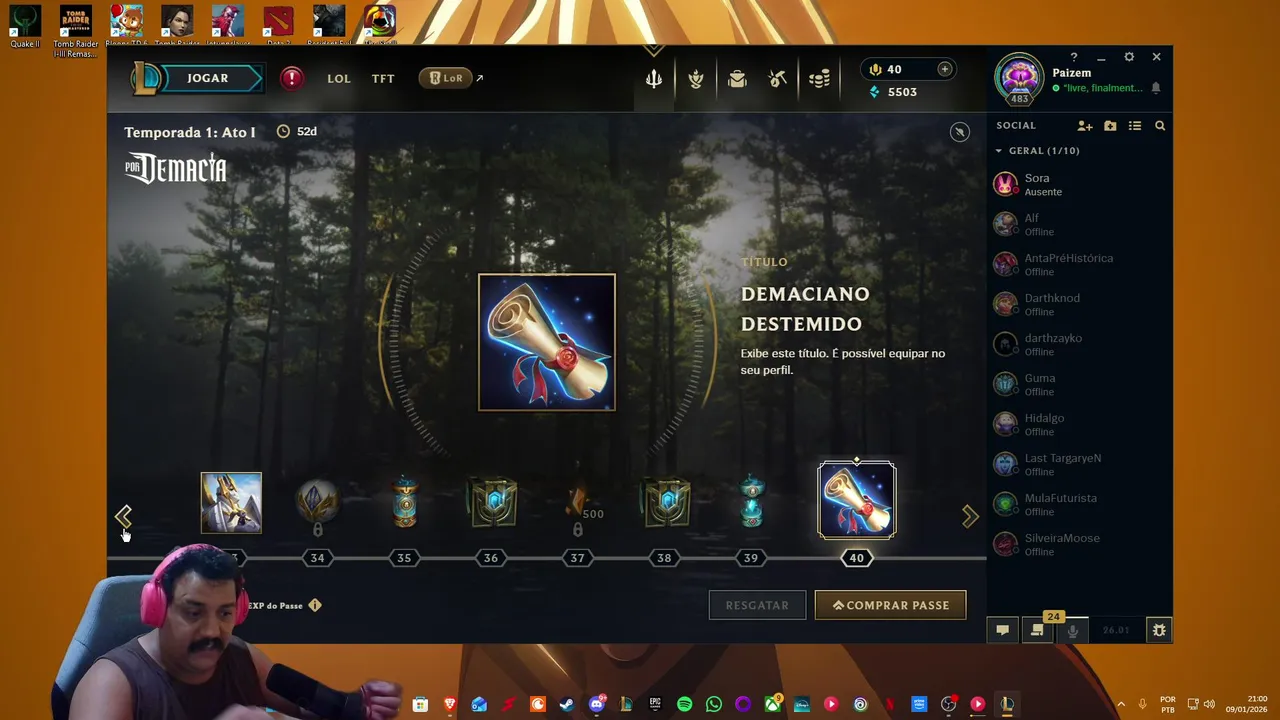Open Steam from the taskbar

567,704
